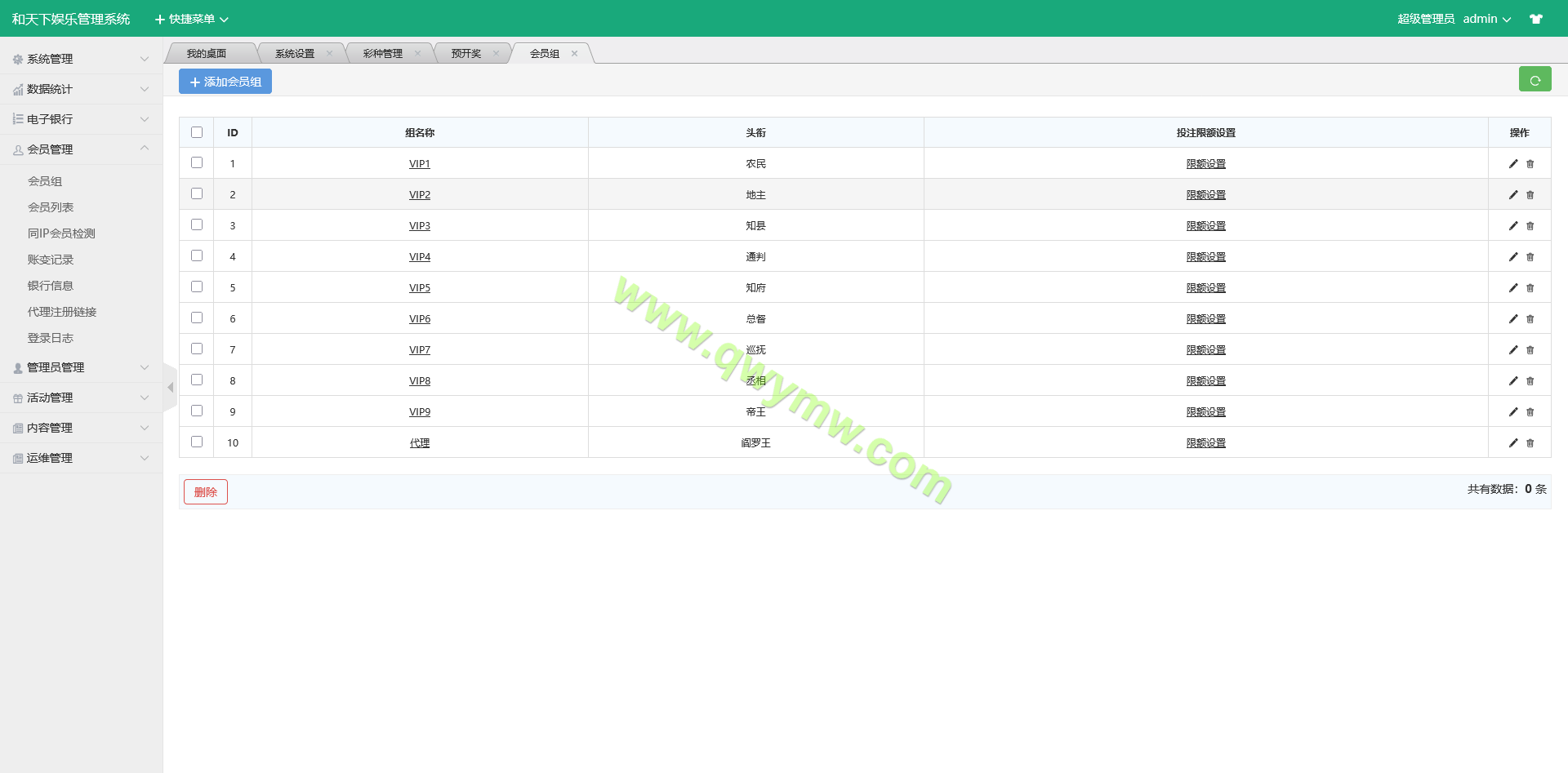This screenshot has width=1568, height=773.
Task: Collapse the sidebar using the arrow handle
Action: coord(170,388)
